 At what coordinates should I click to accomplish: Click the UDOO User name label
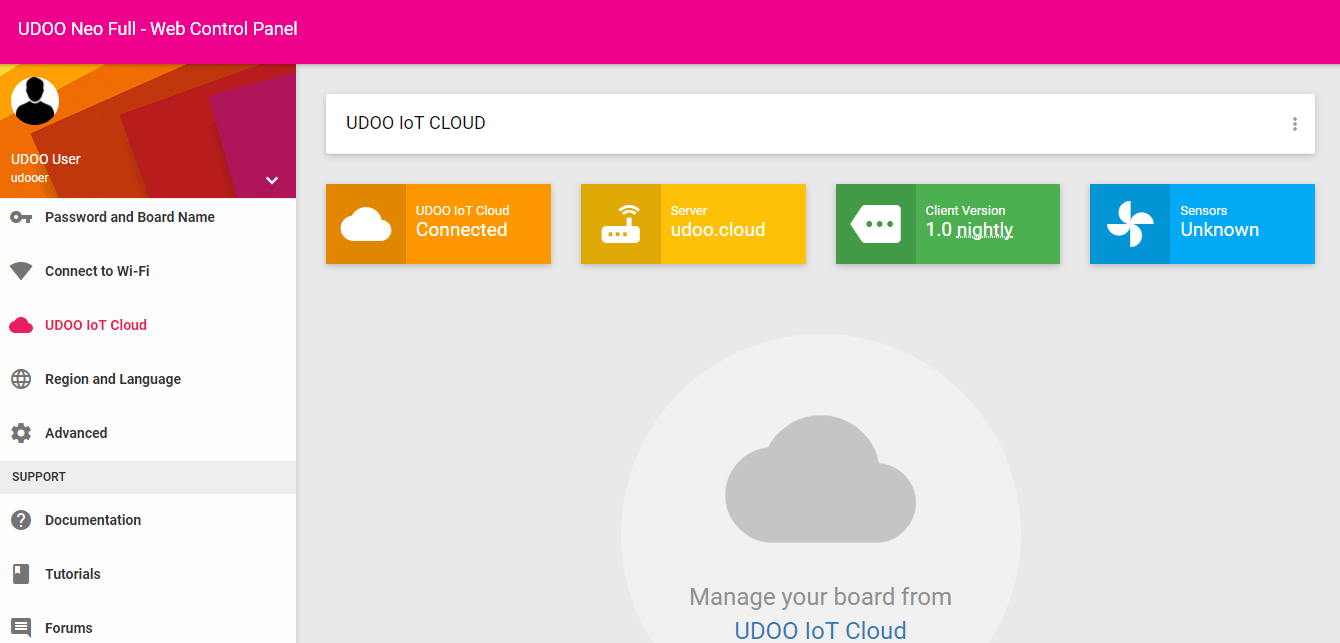pyautogui.click(x=45, y=159)
